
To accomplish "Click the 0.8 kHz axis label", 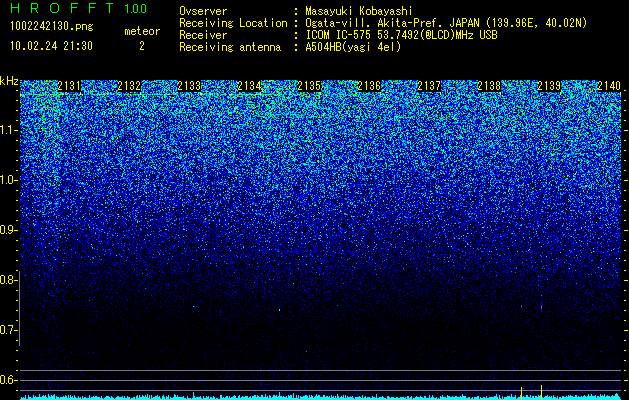I will 8,280.
